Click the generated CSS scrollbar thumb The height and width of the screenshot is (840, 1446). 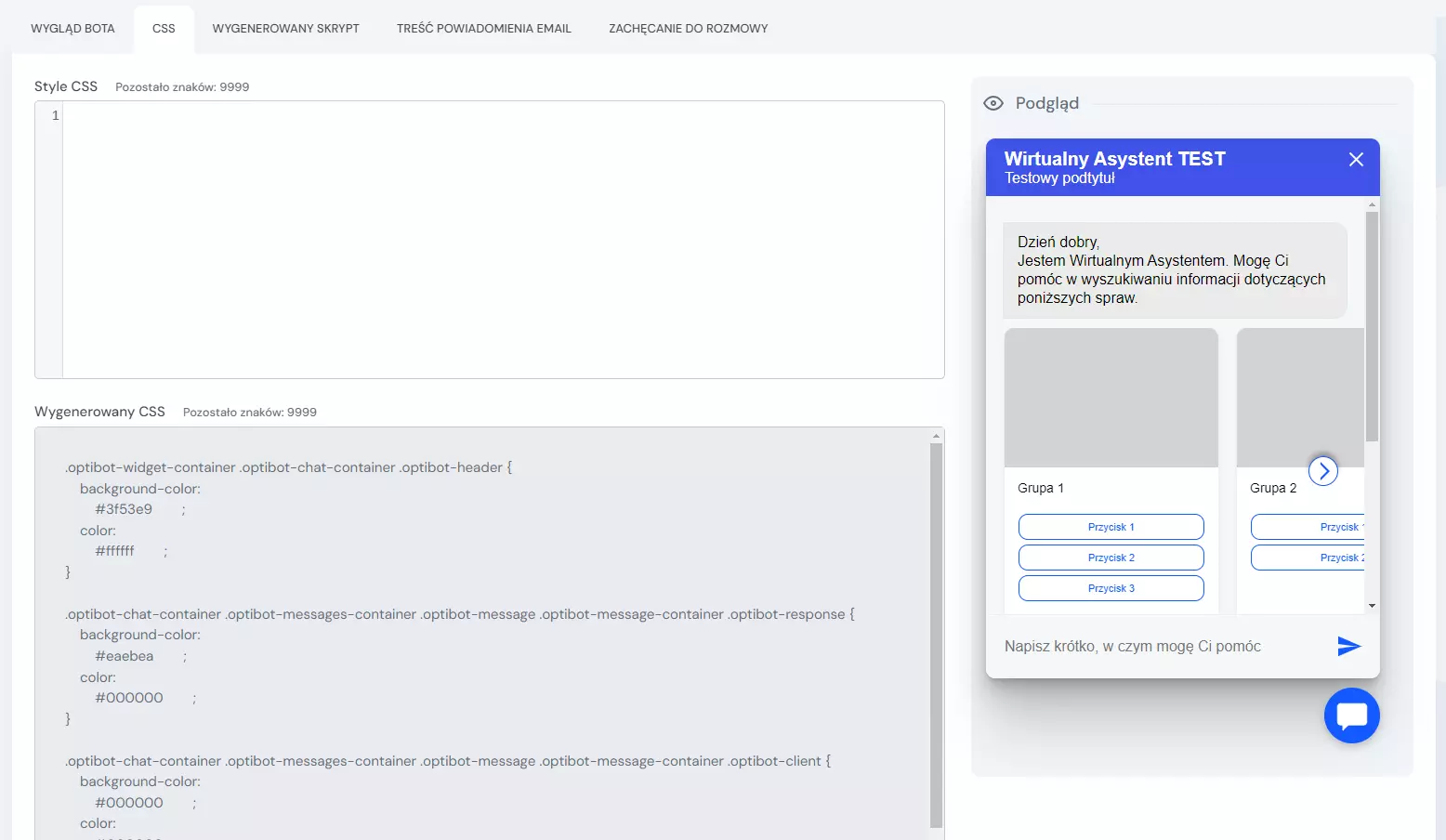click(x=937, y=635)
